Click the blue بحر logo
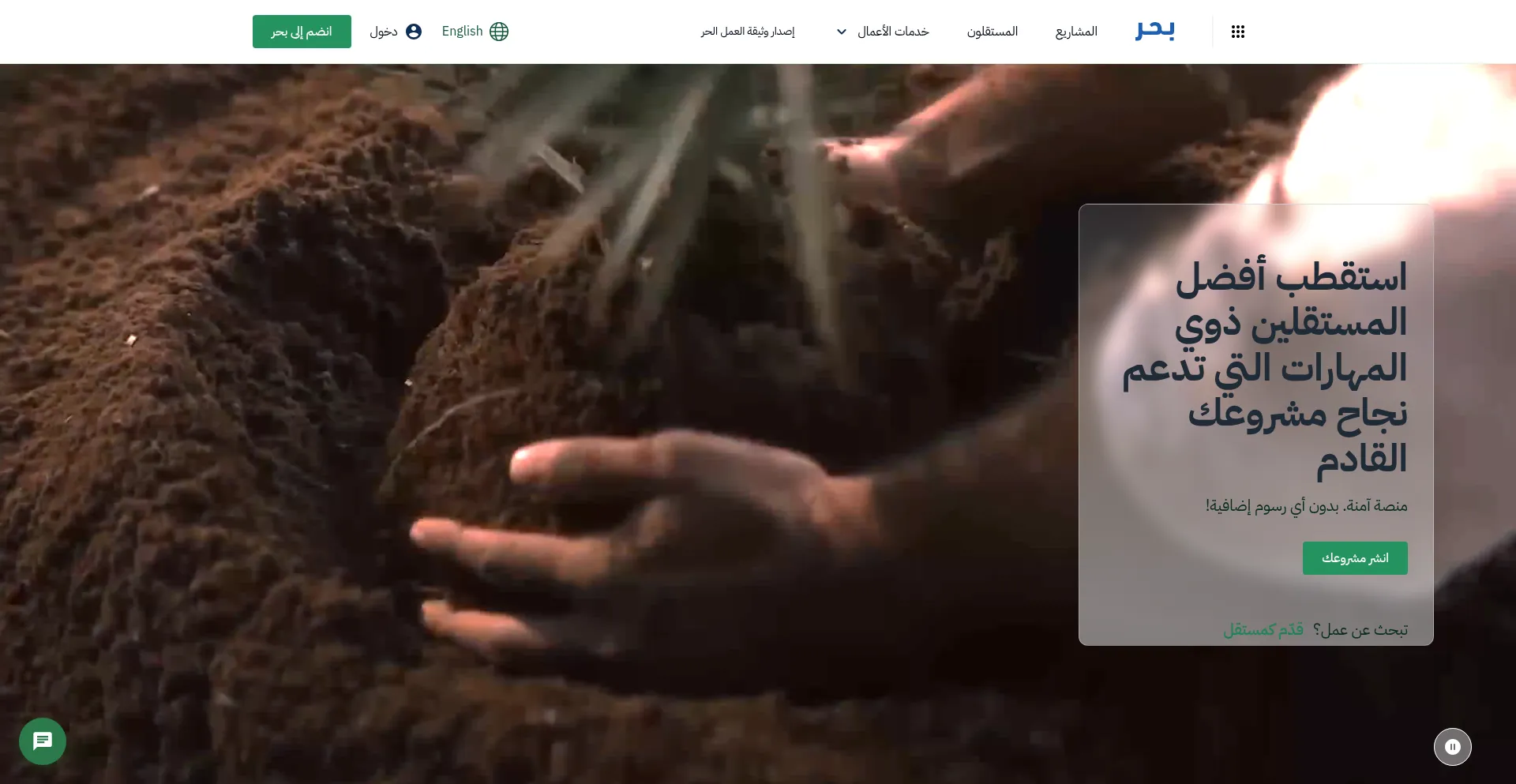Screen dimensions: 1516x784 [1154, 31]
